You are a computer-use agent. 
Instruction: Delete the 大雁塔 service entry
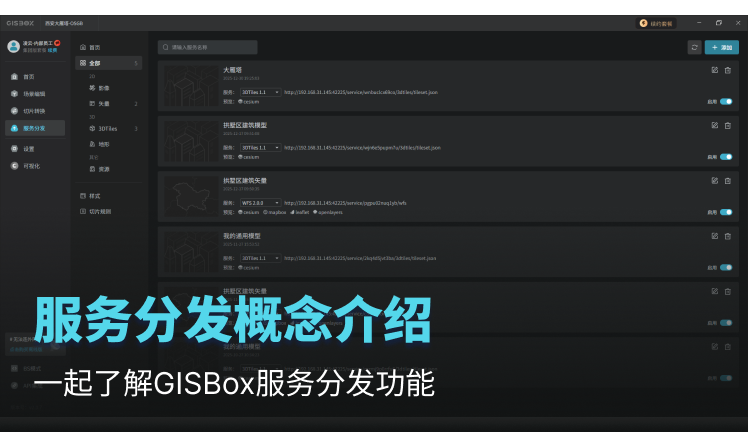728,70
